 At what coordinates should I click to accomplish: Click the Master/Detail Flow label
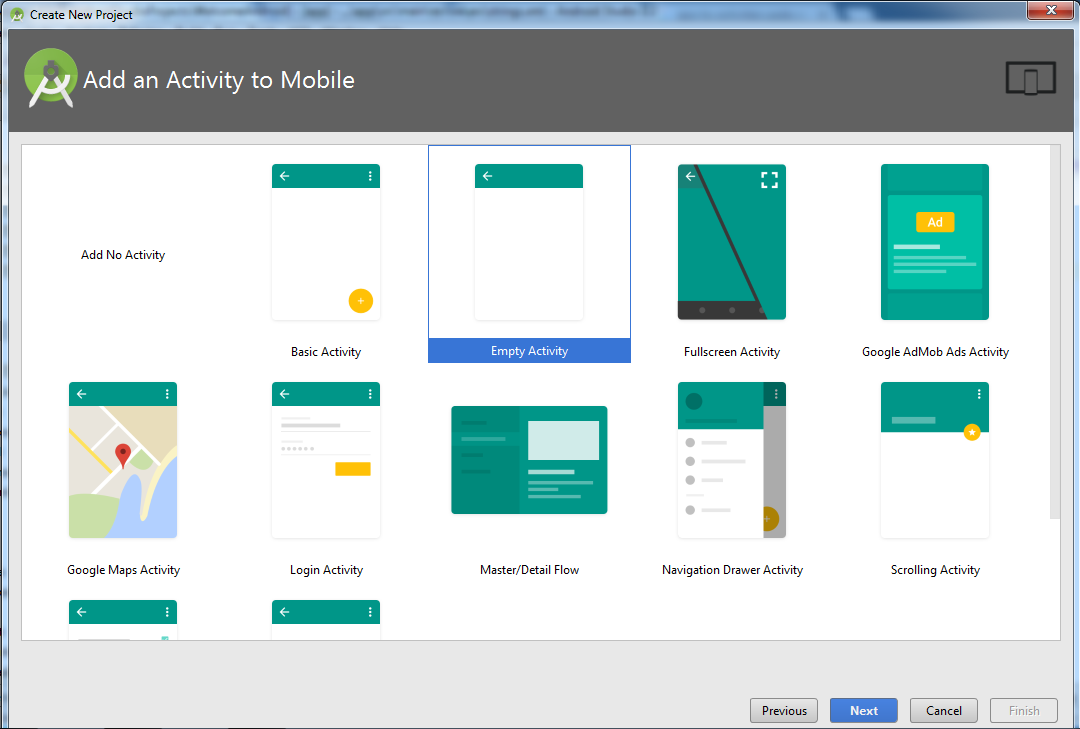click(x=529, y=570)
